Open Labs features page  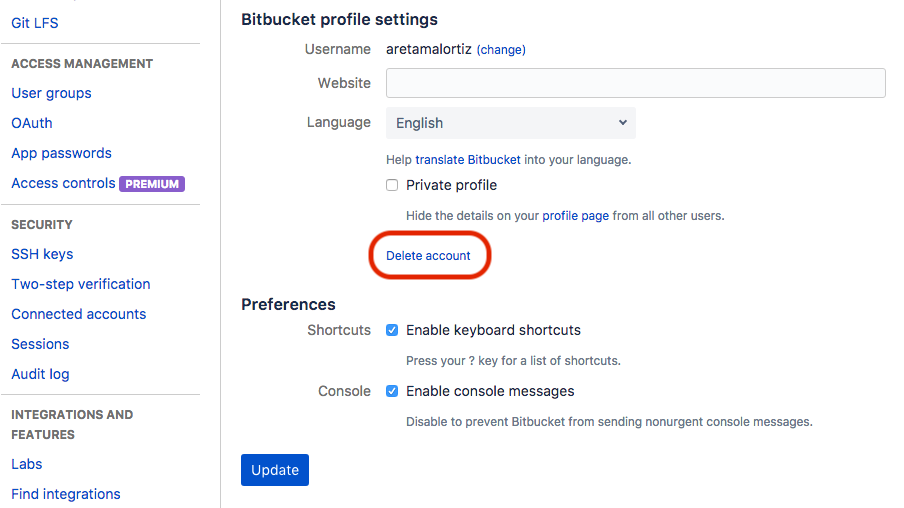[27, 464]
